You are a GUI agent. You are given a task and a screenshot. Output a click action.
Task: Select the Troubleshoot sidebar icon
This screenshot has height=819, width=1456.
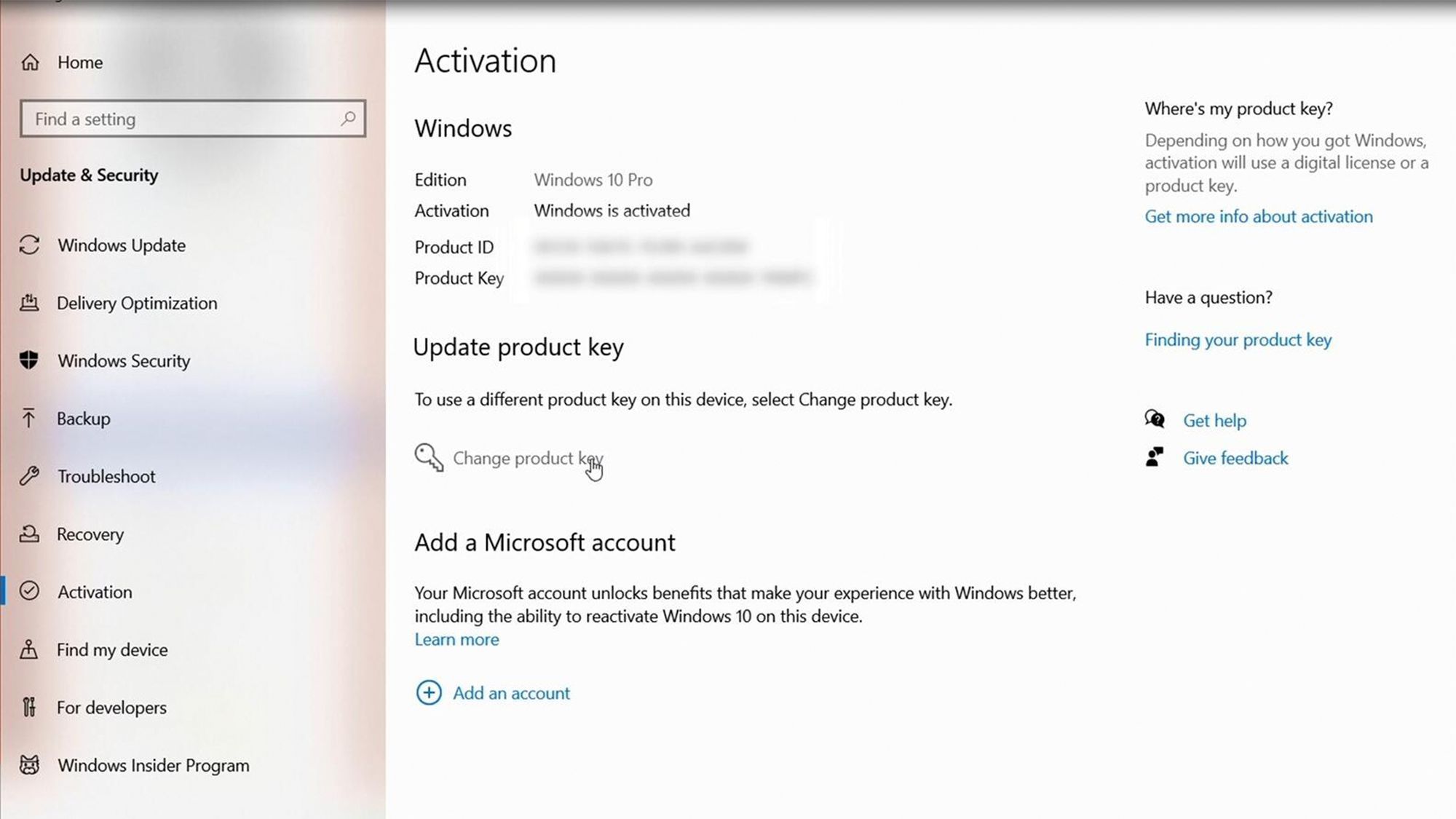[x=31, y=476]
